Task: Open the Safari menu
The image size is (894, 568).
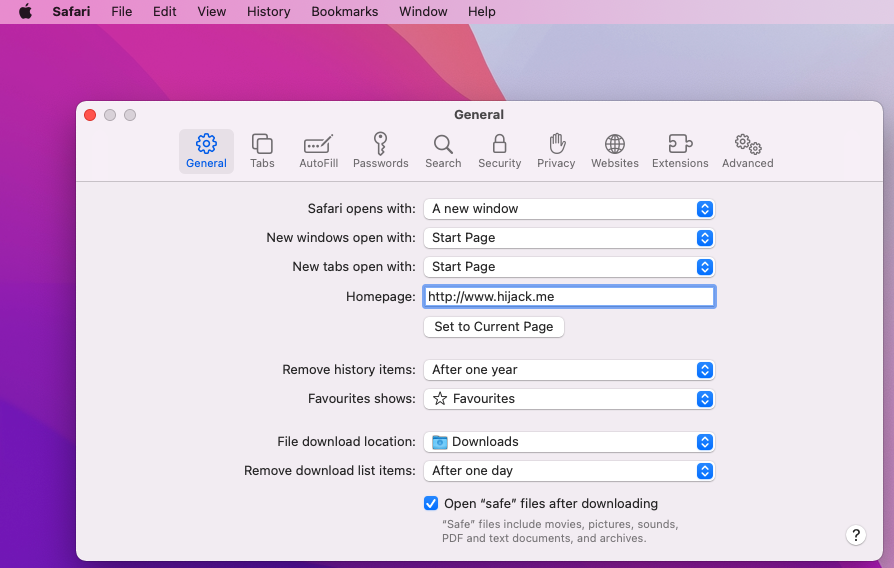Action: point(71,11)
